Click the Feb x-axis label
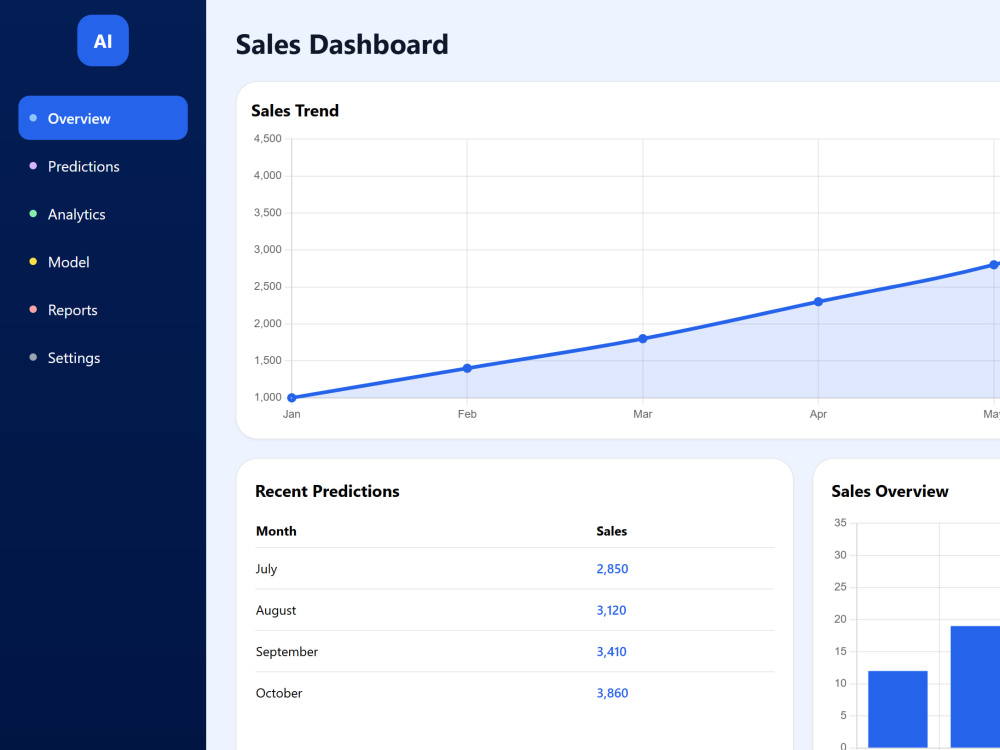This screenshot has width=1000, height=750. click(467, 415)
